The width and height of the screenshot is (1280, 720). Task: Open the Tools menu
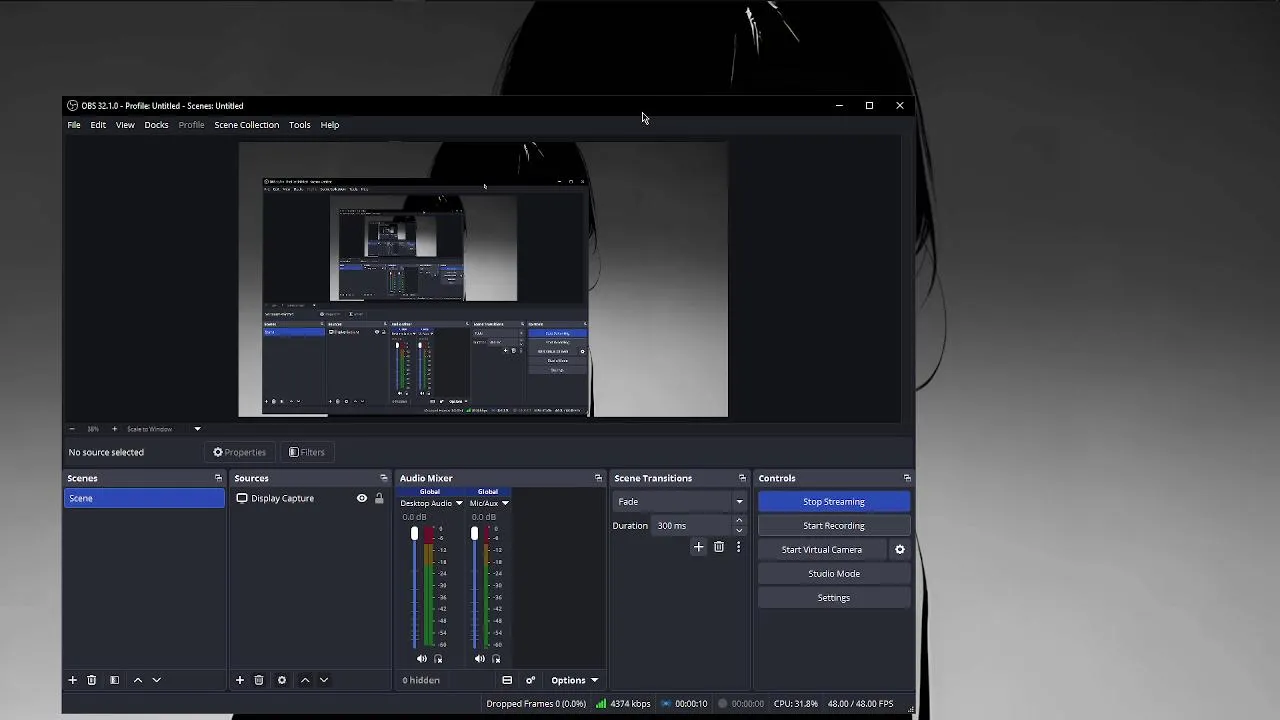coord(300,125)
